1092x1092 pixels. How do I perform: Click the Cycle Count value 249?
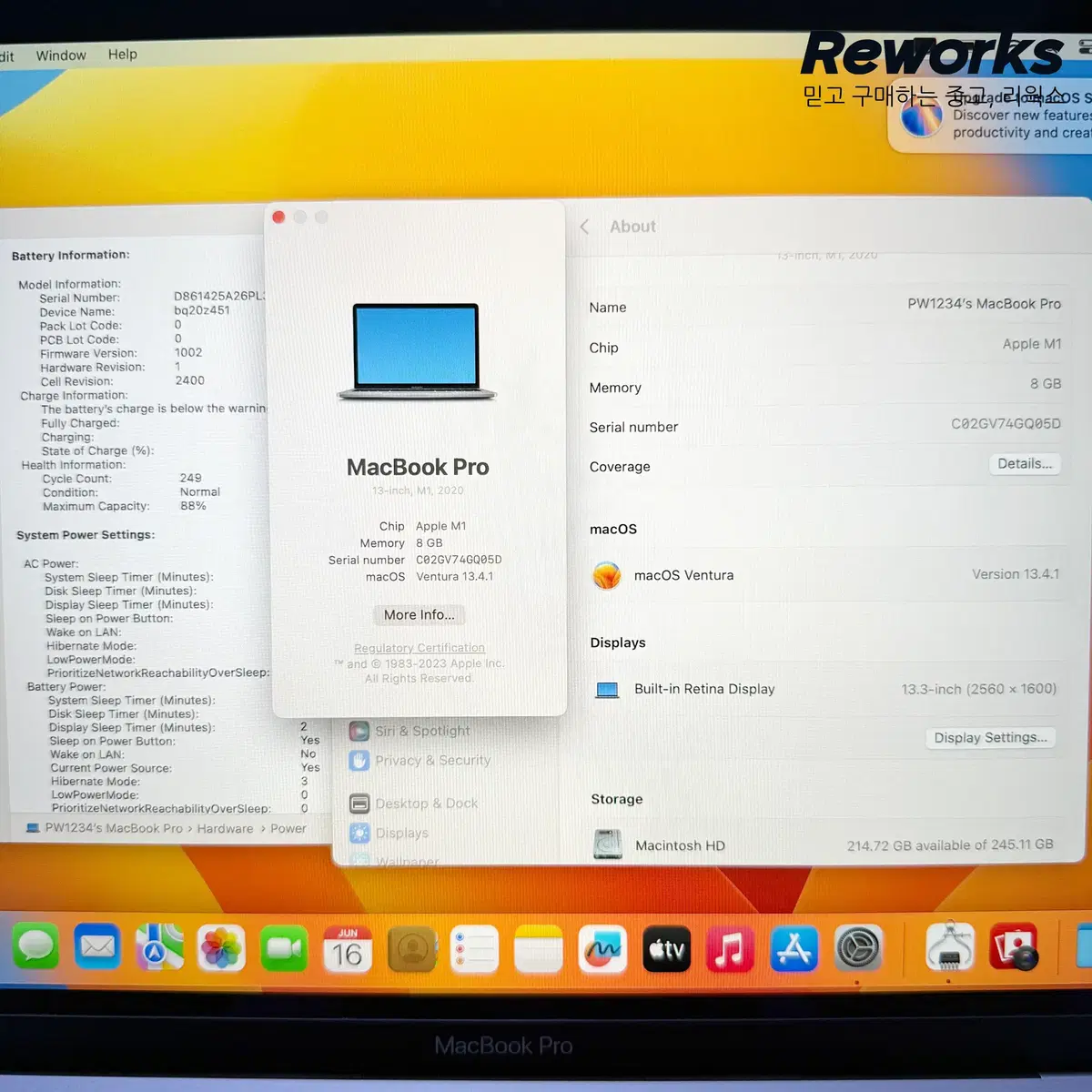pyautogui.click(x=190, y=478)
